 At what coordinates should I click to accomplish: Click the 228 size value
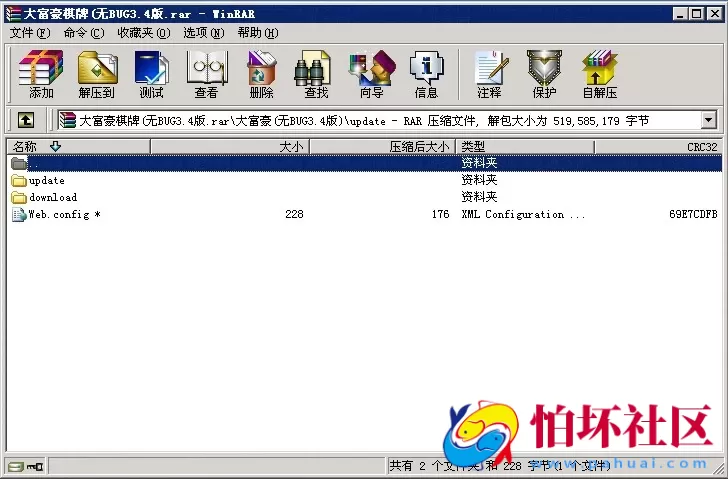294,214
